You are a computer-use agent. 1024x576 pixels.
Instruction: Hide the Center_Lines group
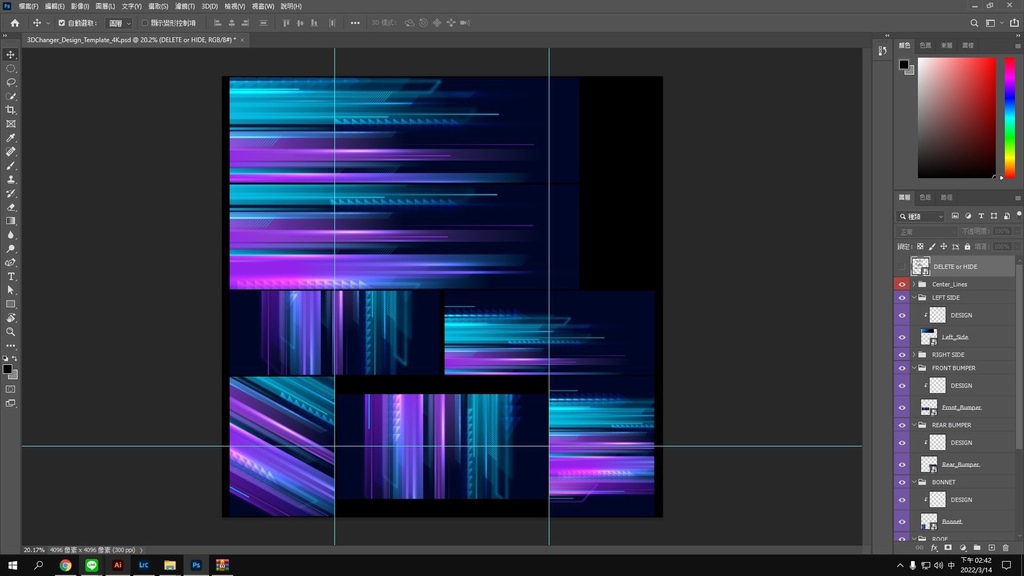coord(902,284)
